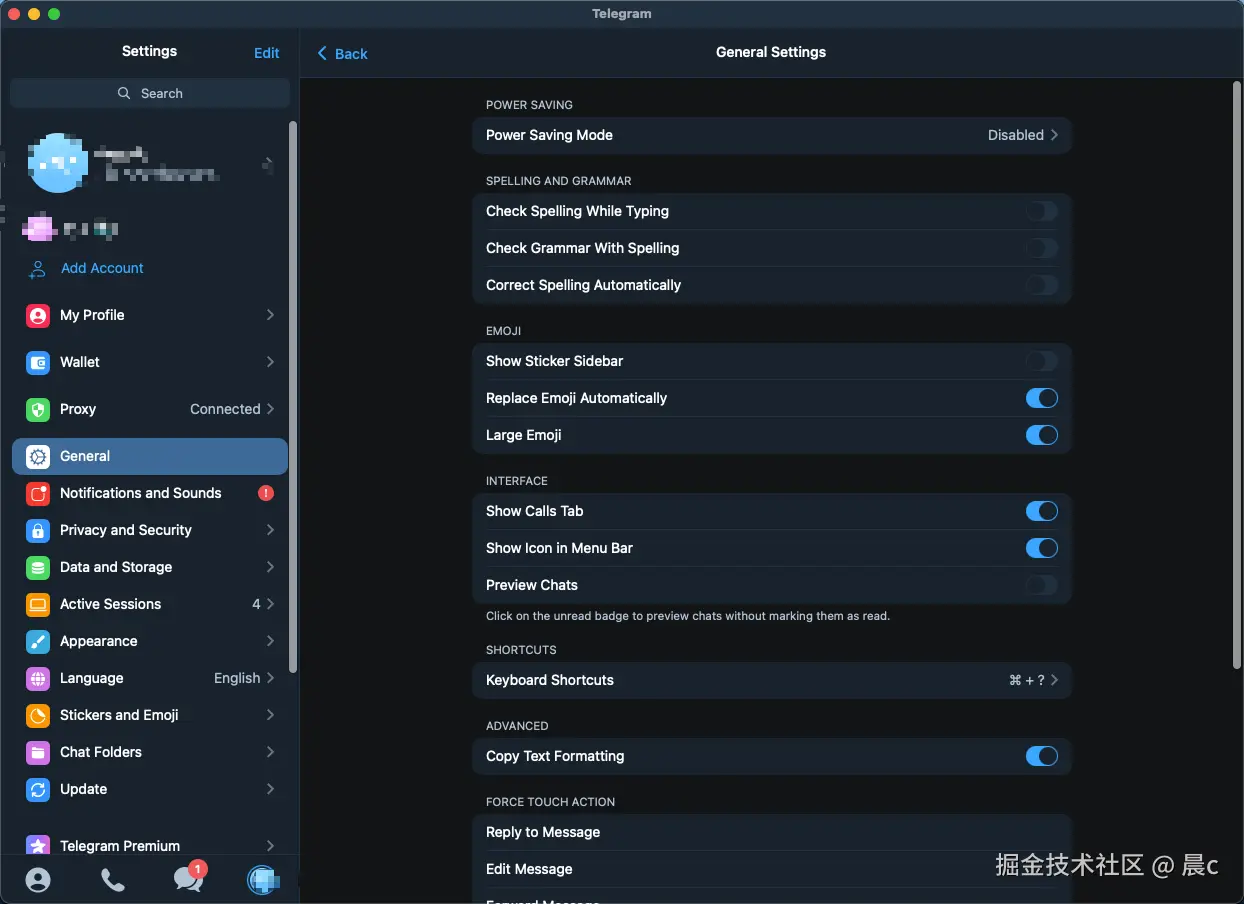Turn off Large Emoji switch
The height and width of the screenshot is (904, 1244).
(x=1041, y=435)
